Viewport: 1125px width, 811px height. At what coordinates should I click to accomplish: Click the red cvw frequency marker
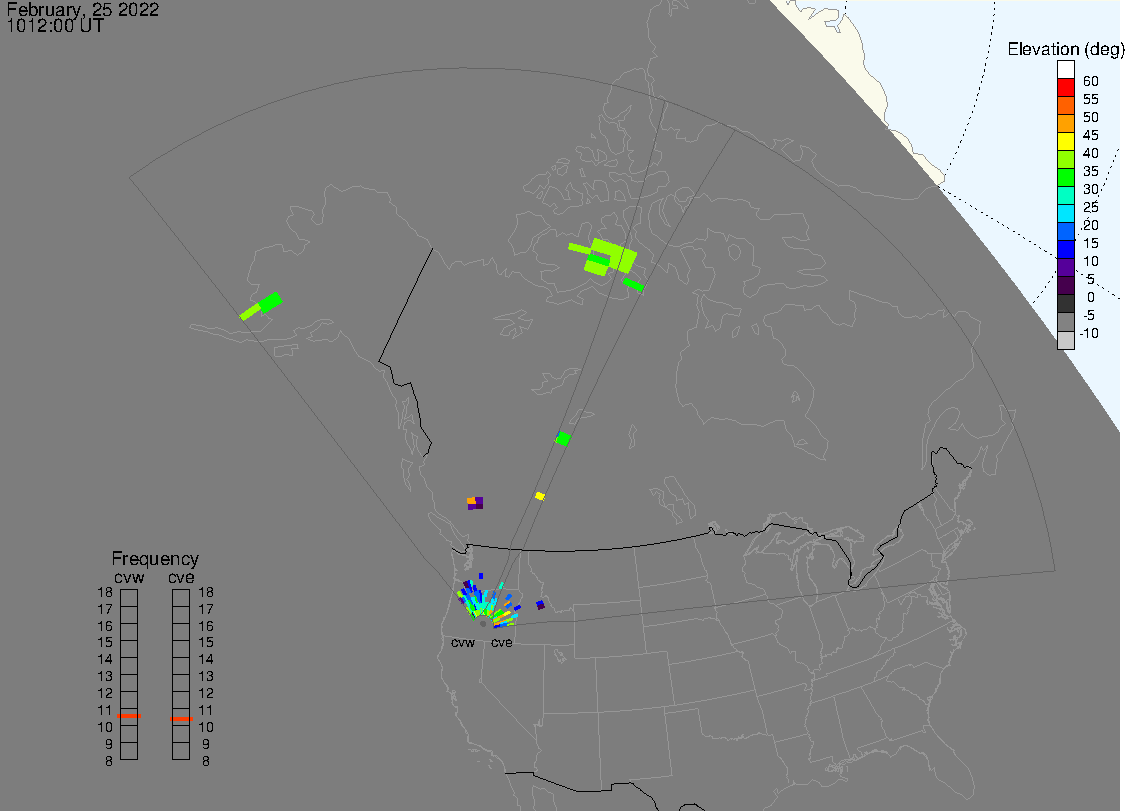click(129, 716)
